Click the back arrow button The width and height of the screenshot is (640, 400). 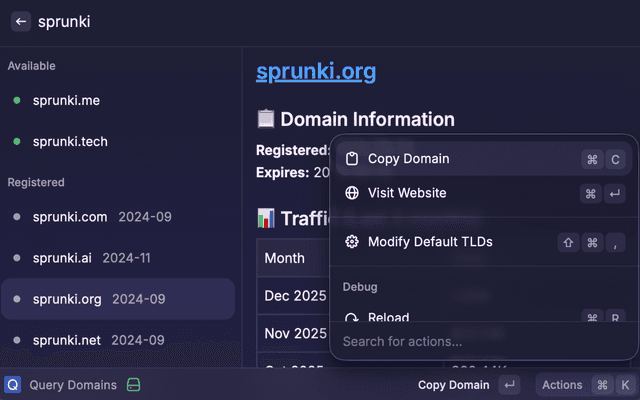click(x=20, y=21)
